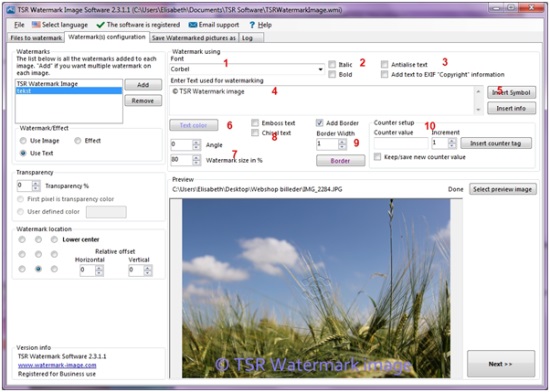Select the Use Image radio button
Image resolution: width=550 pixels, height=392 pixels.
23,141
